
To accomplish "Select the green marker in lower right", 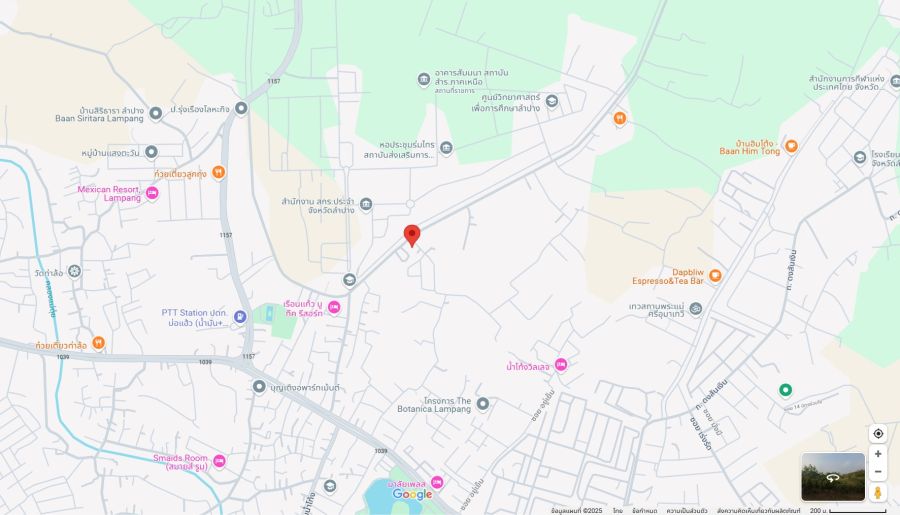I will click(x=785, y=390).
